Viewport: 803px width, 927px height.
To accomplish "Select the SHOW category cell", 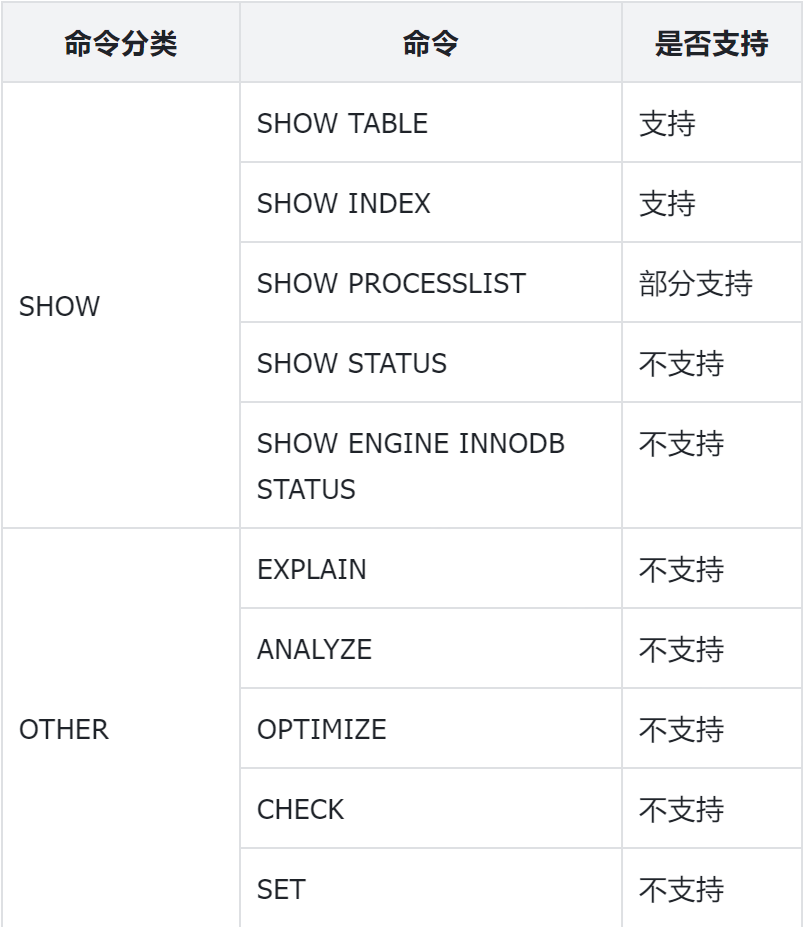I will pyautogui.click(x=60, y=307).
